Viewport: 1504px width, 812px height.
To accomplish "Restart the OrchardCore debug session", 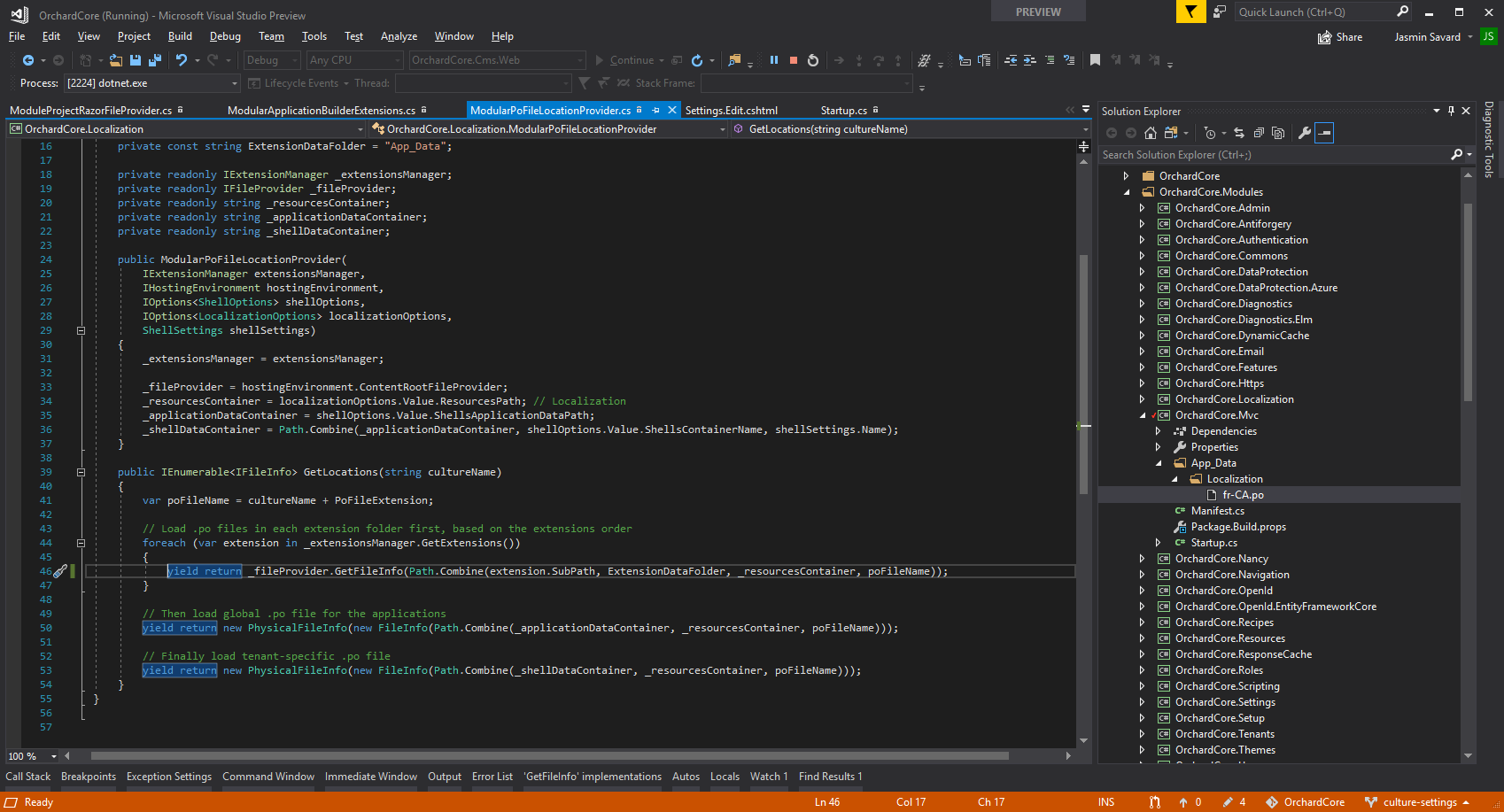I will point(812,59).
